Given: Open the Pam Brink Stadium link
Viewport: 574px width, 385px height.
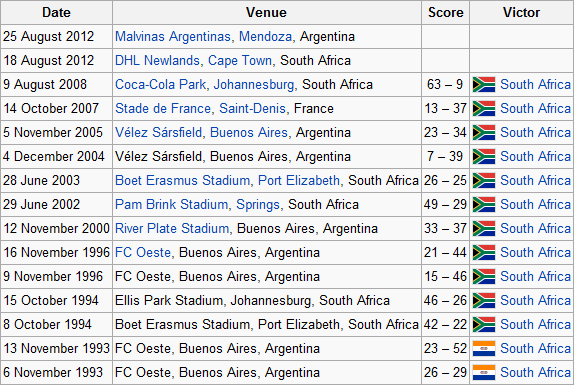Looking at the screenshot, I should tap(171, 205).
